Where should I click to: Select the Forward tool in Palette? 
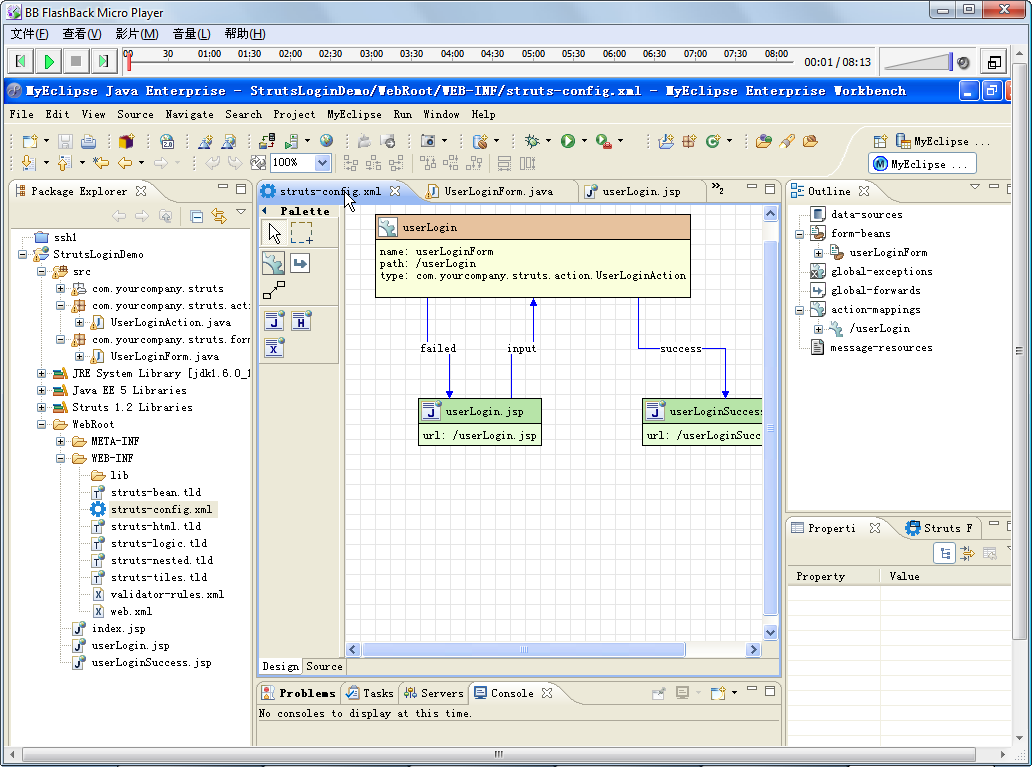pyautogui.click(x=300, y=263)
